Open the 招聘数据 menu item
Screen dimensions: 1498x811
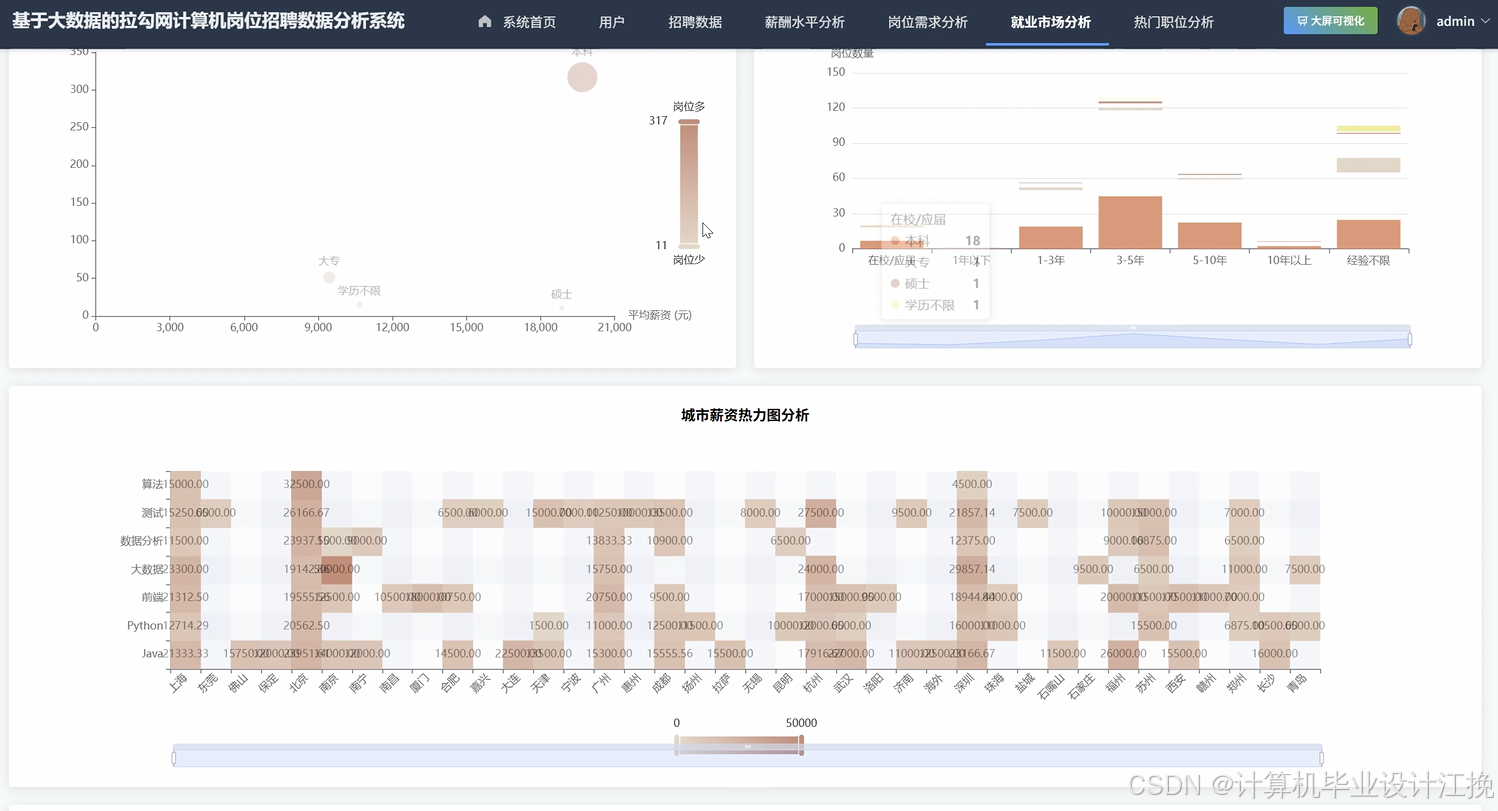tap(696, 21)
